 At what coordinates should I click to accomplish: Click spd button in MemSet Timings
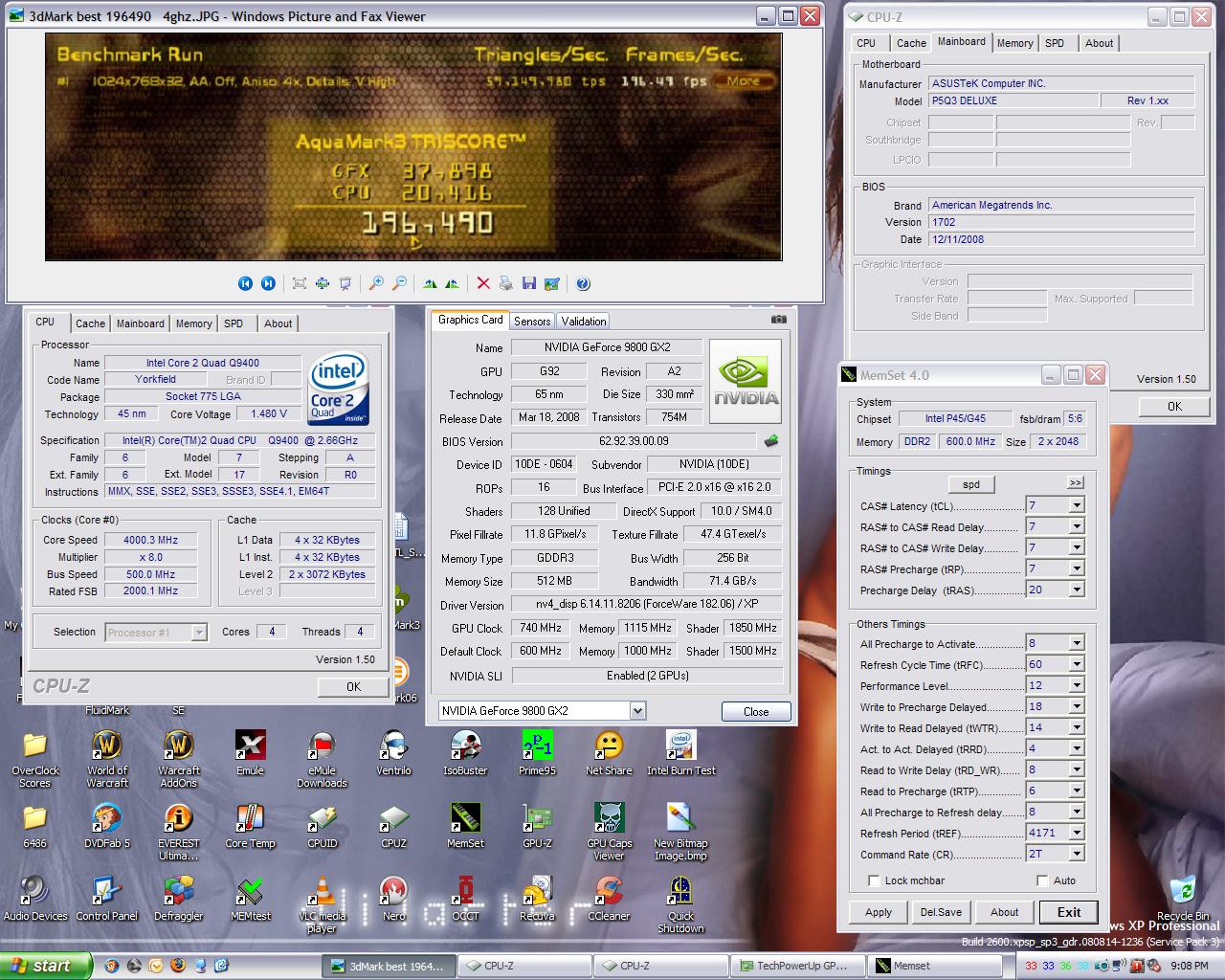pyautogui.click(x=971, y=483)
